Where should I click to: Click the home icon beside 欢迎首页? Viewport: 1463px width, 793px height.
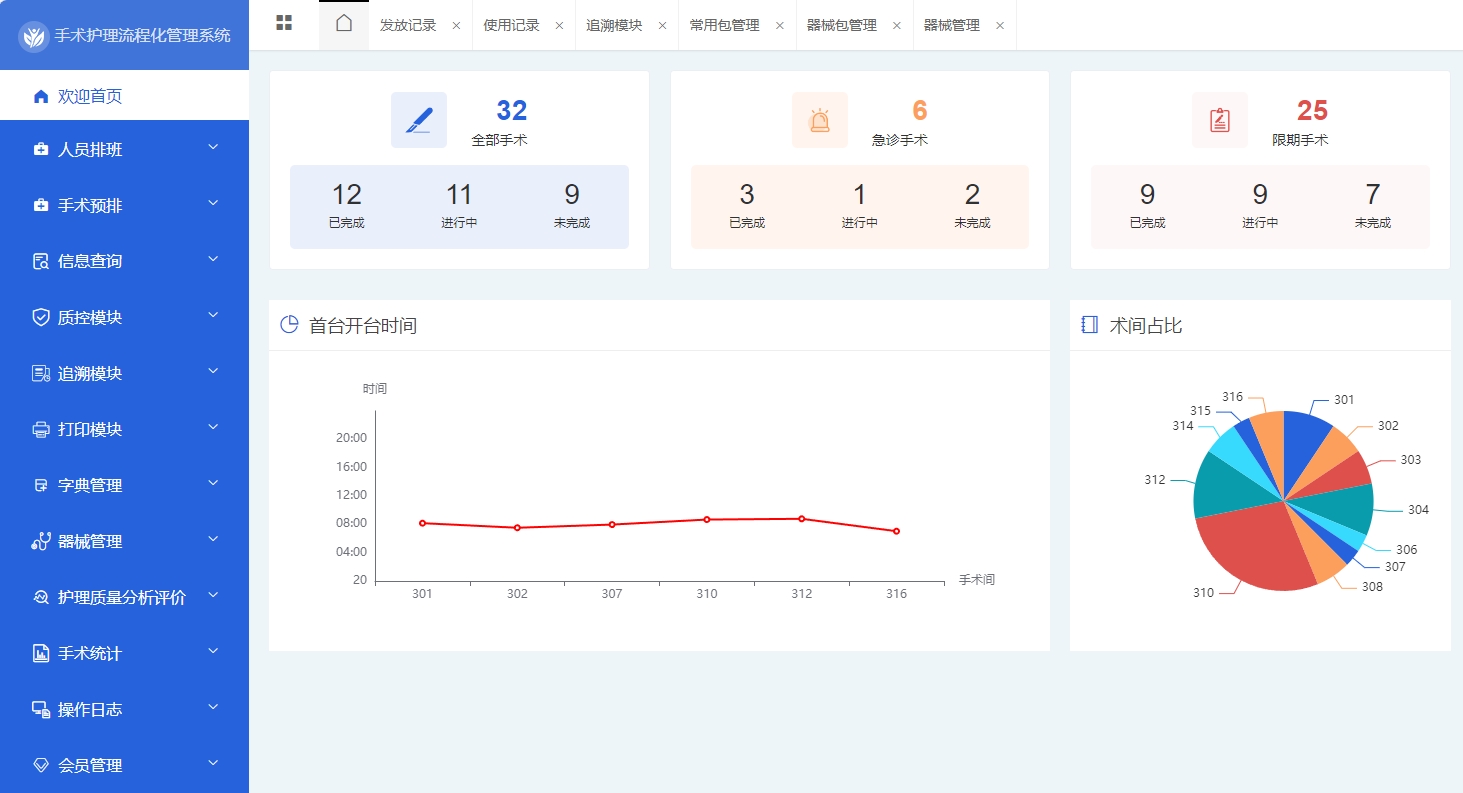41,97
